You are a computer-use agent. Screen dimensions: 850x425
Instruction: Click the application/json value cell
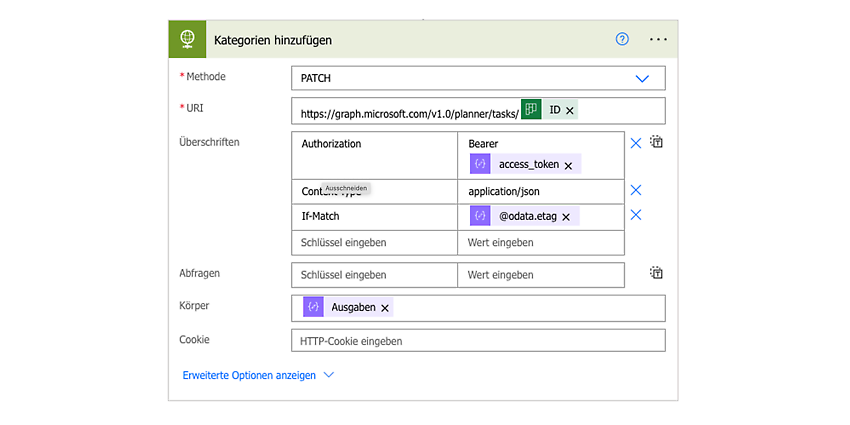pyautogui.click(x=541, y=191)
